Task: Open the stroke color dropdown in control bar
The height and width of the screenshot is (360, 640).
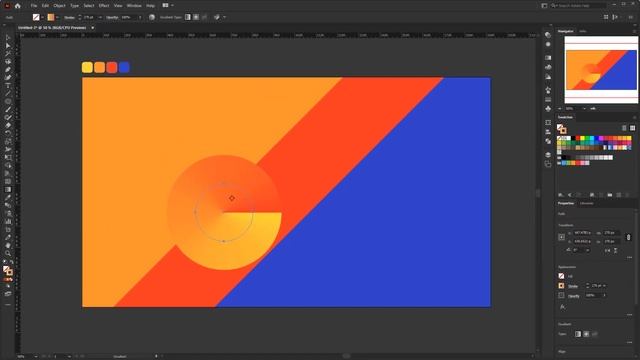Action: pos(57,17)
